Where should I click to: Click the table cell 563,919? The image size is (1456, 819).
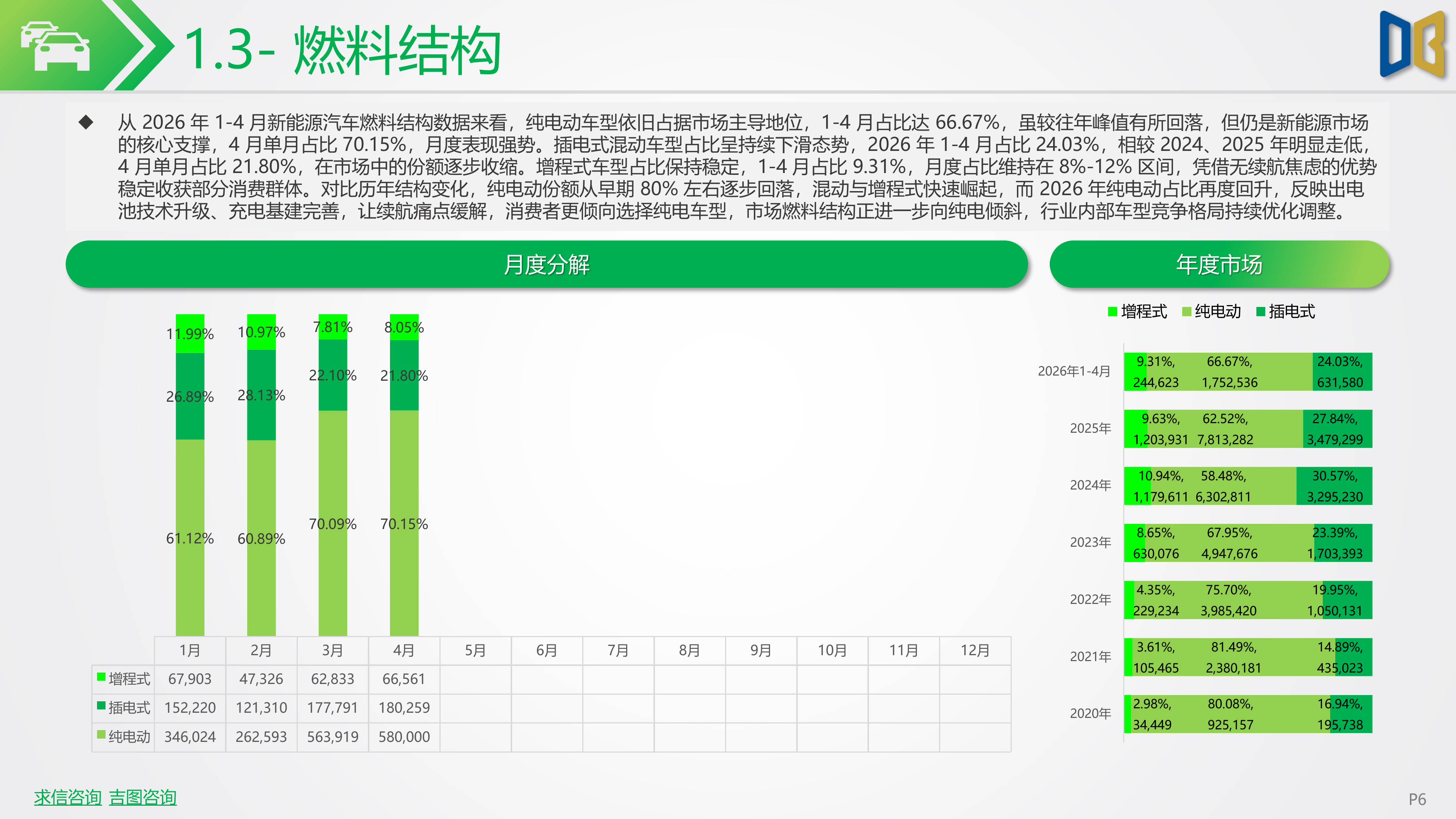point(333,737)
